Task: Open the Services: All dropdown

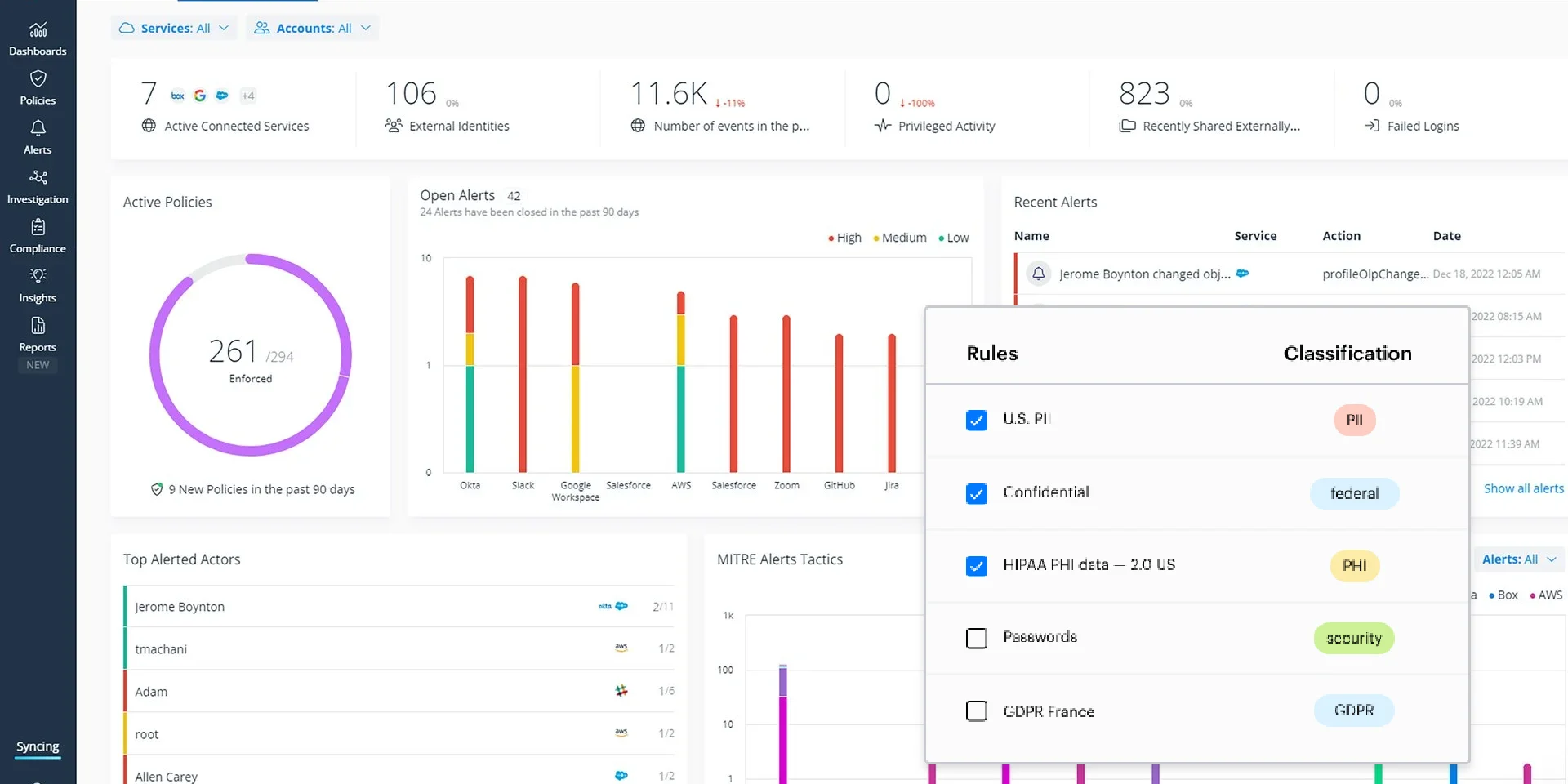Action: pos(174,28)
